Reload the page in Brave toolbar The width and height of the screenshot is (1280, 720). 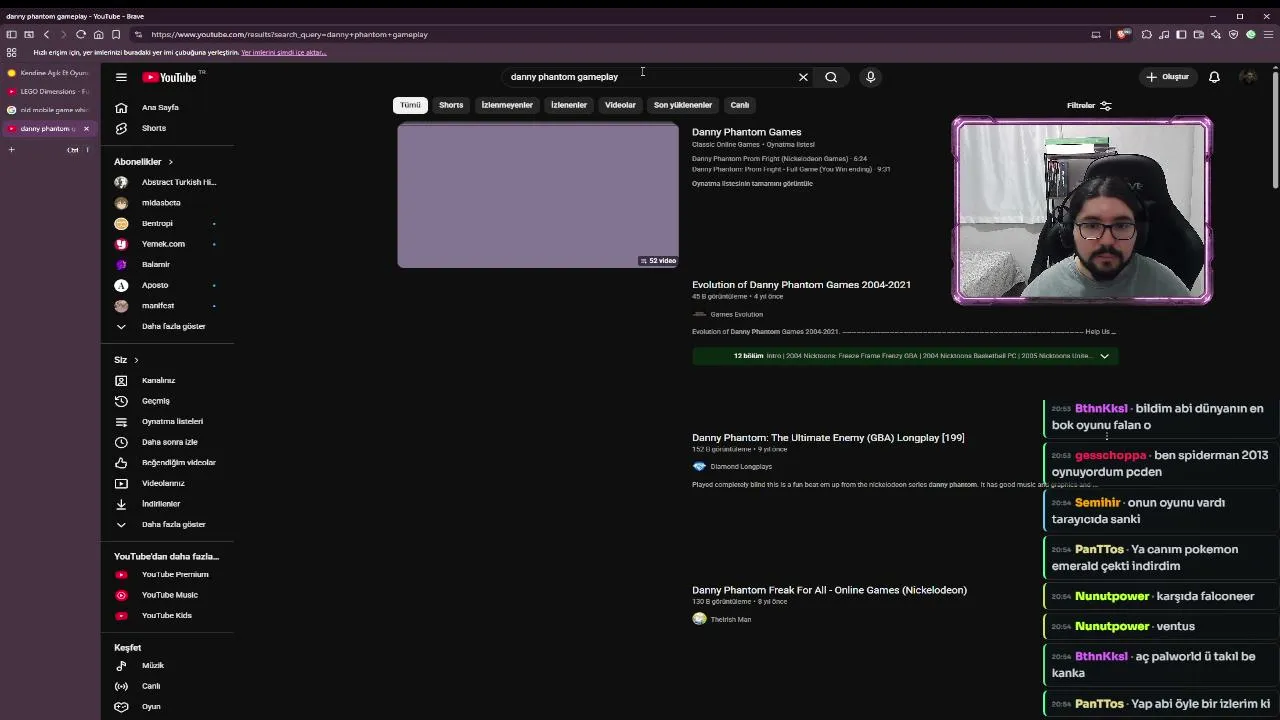tap(81, 34)
